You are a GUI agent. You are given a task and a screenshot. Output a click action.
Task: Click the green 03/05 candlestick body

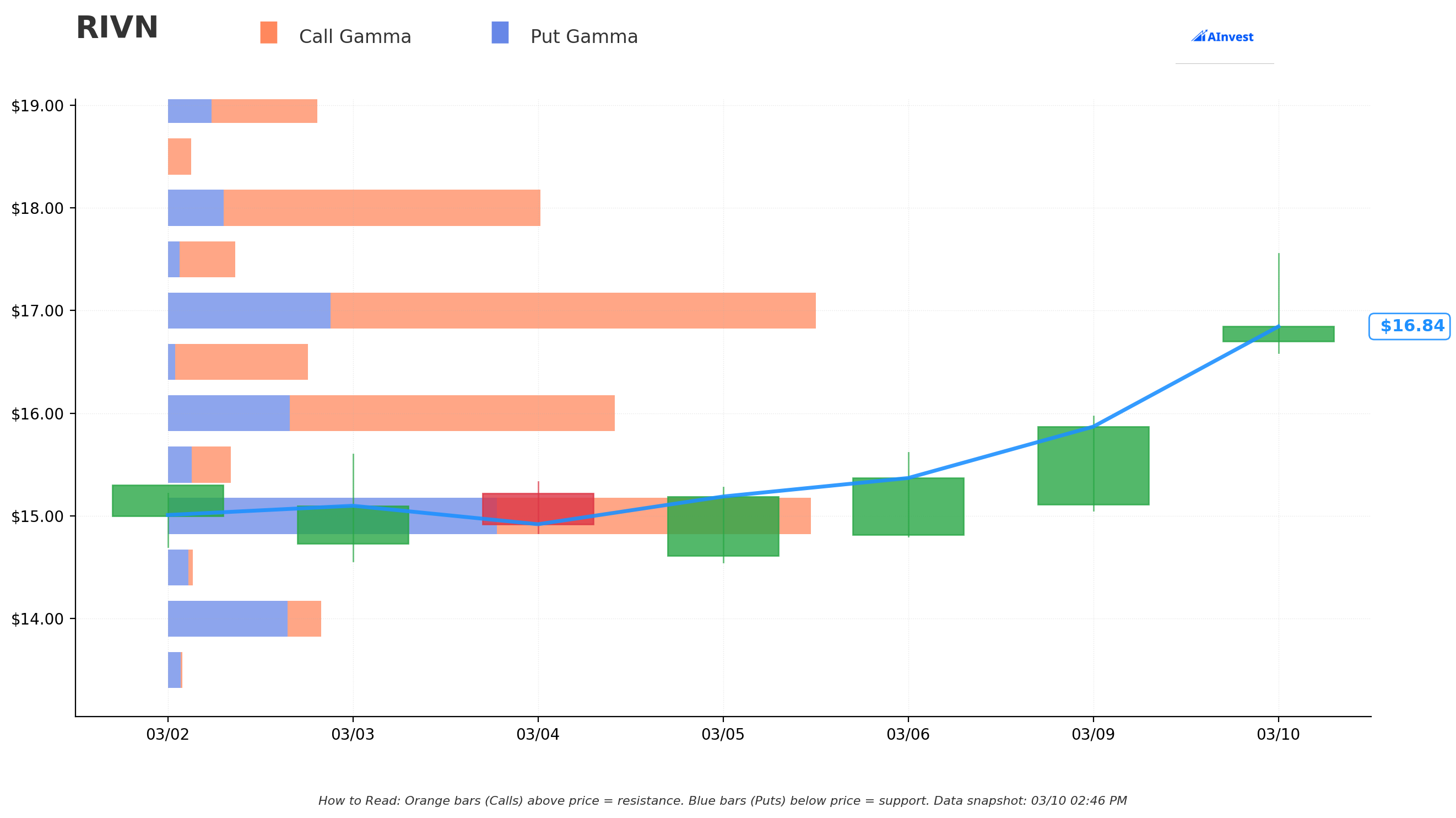tap(723, 526)
